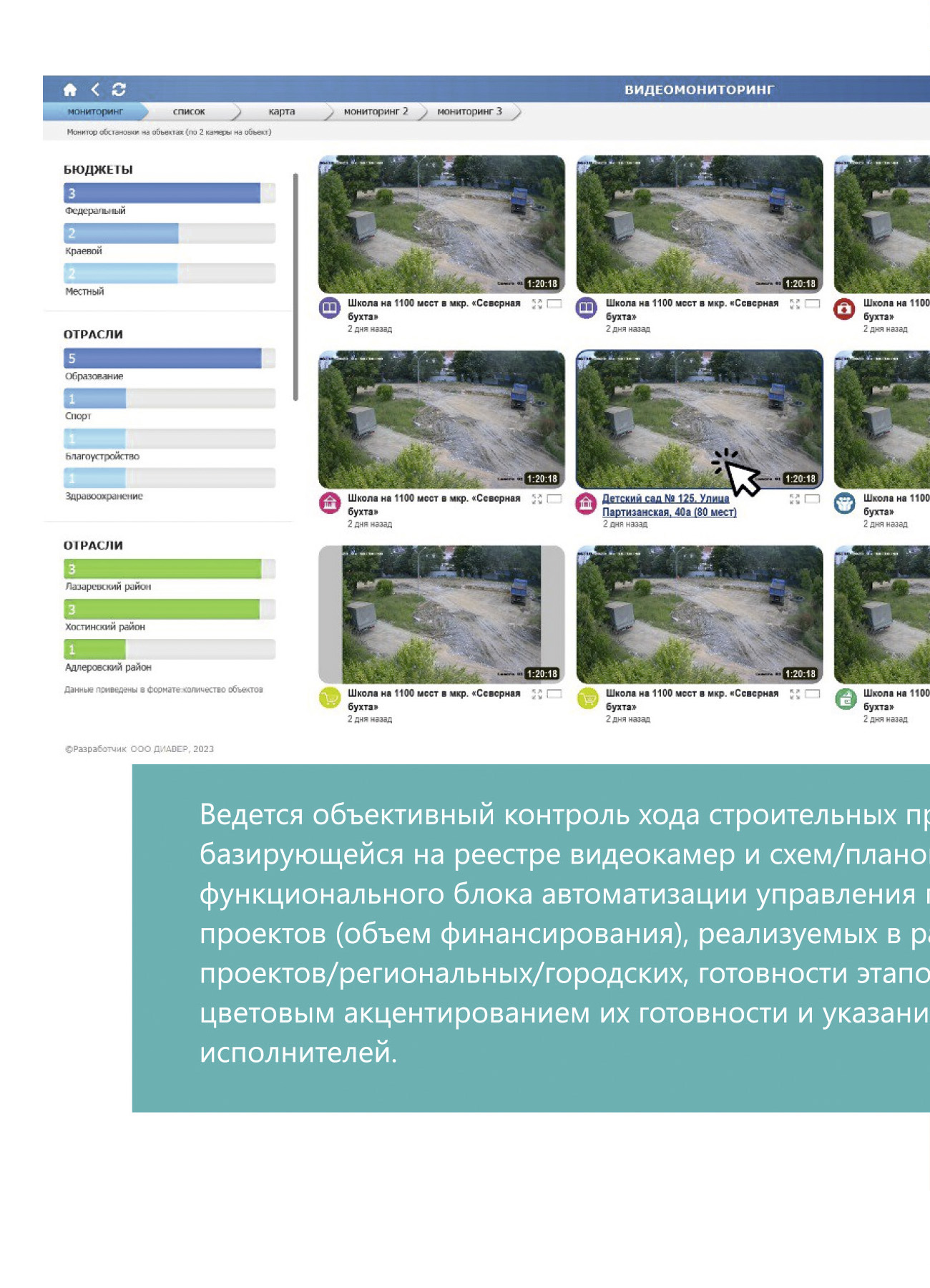
Task: Open fullscreen for the Детский сад № 125 camera
Action: point(794,499)
